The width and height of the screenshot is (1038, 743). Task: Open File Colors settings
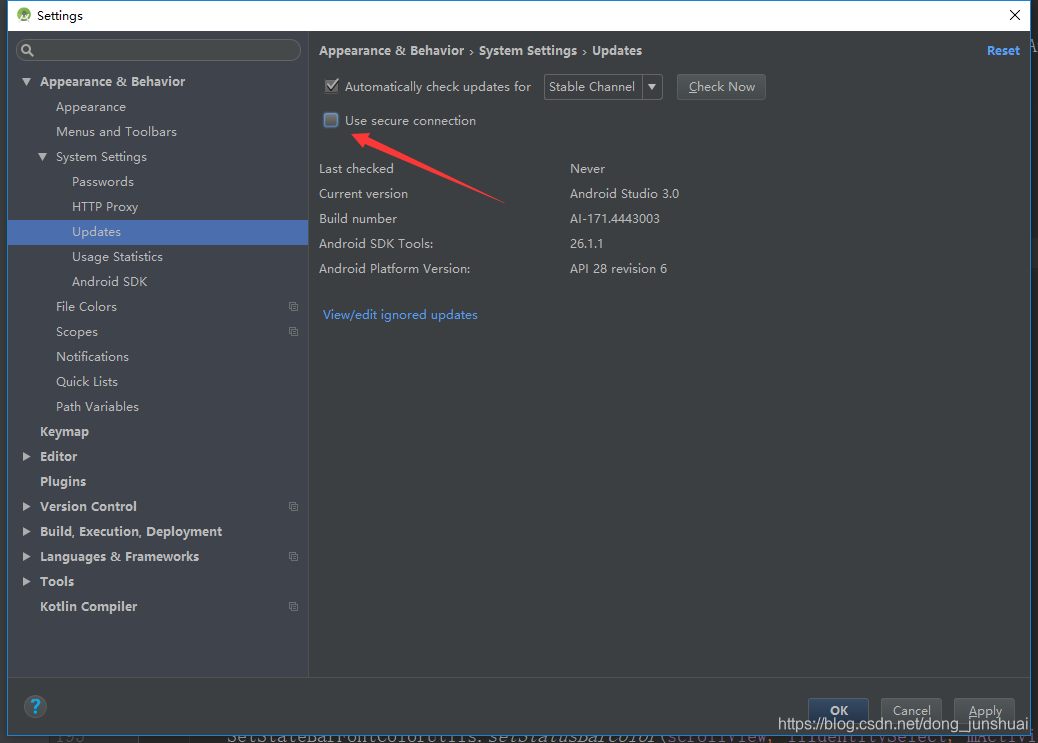click(x=86, y=307)
